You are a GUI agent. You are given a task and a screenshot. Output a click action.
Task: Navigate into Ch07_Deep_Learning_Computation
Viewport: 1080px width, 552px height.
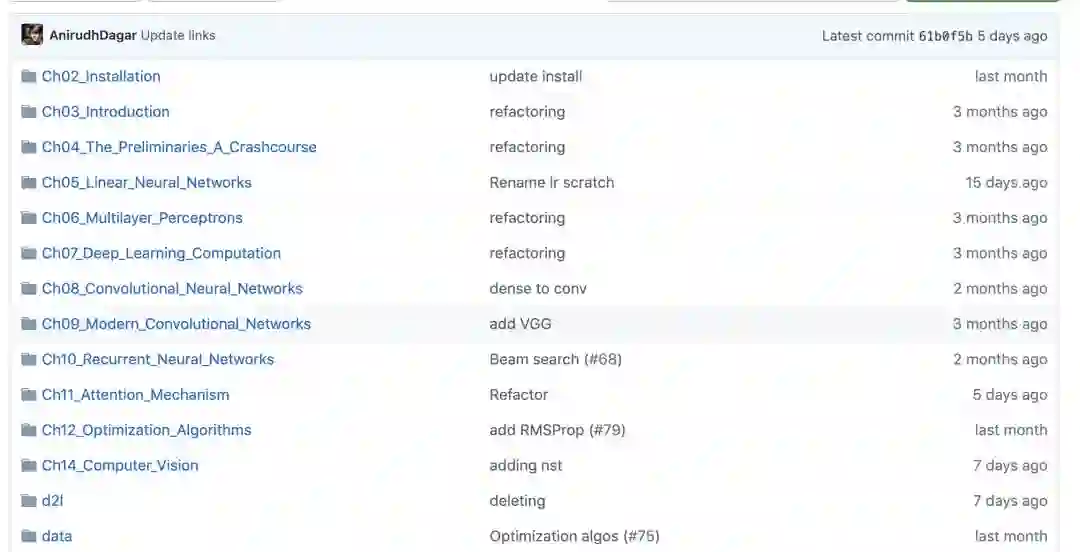(x=161, y=253)
